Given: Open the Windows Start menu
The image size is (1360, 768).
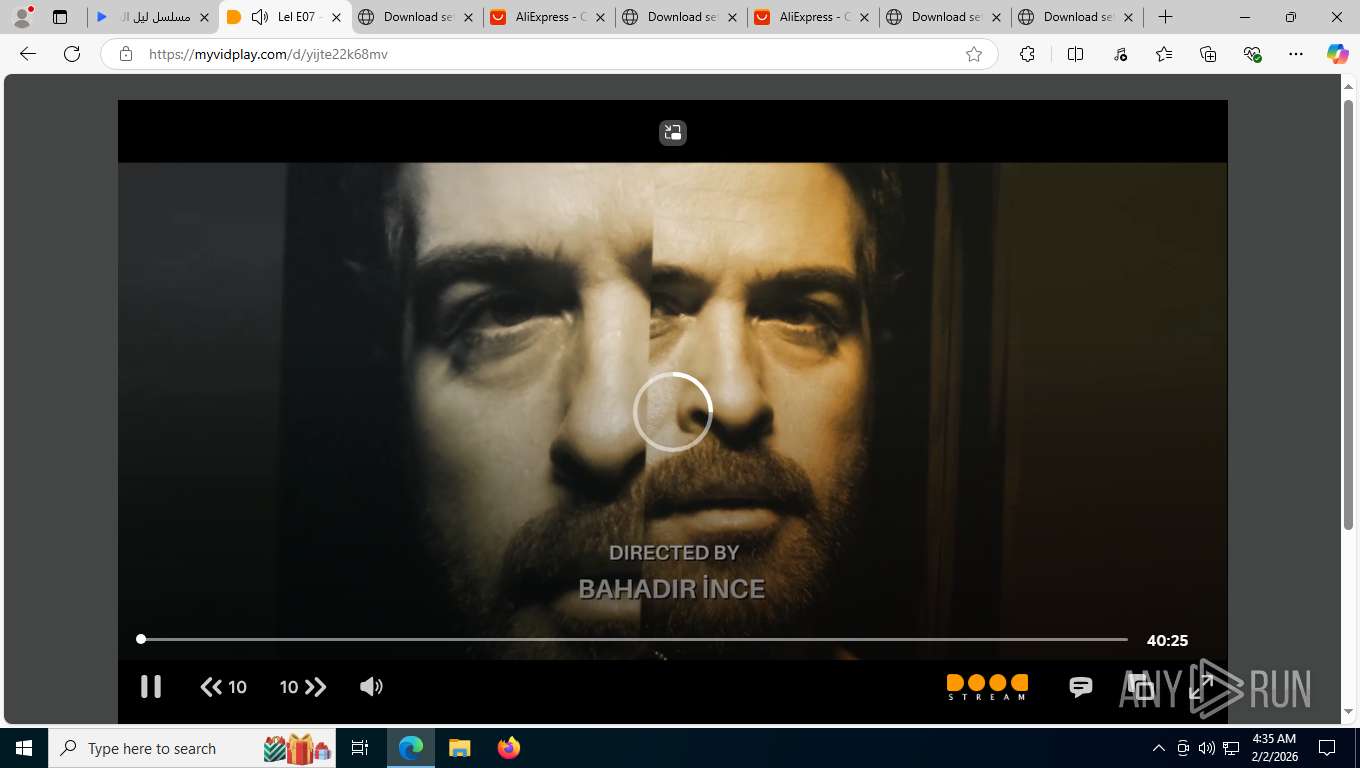Looking at the screenshot, I should pos(24,748).
